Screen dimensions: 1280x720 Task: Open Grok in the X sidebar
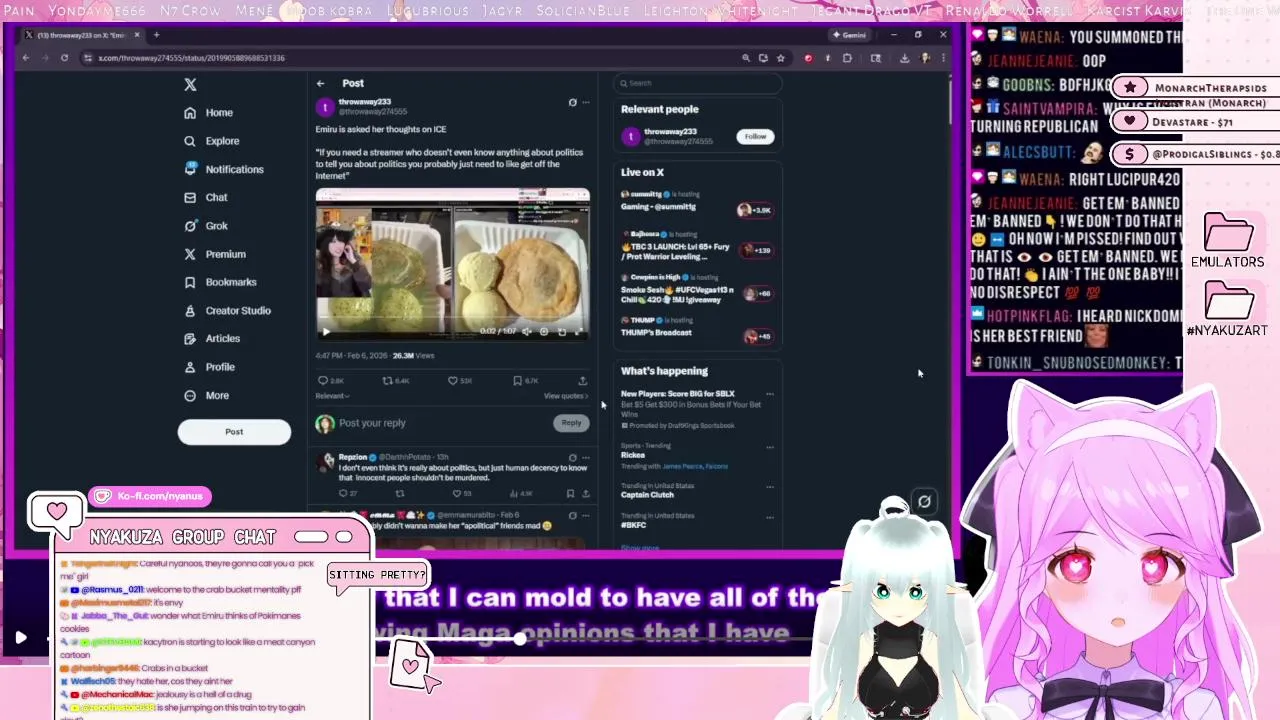click(x=205, y=226)
